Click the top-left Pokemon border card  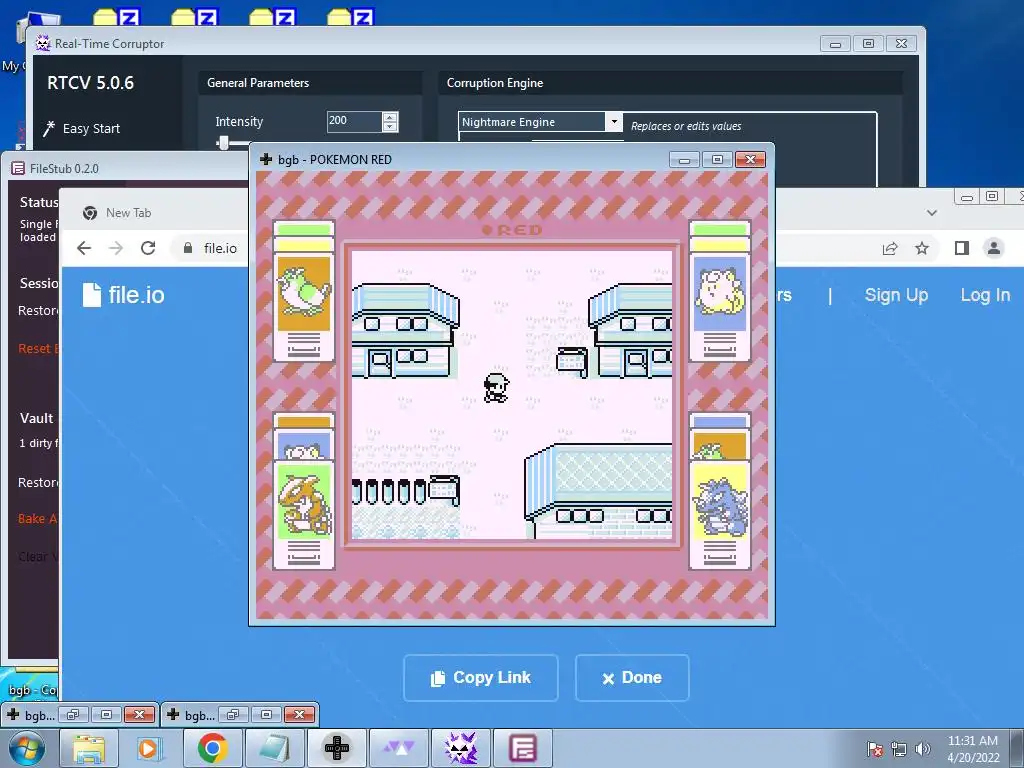point(304,291)
